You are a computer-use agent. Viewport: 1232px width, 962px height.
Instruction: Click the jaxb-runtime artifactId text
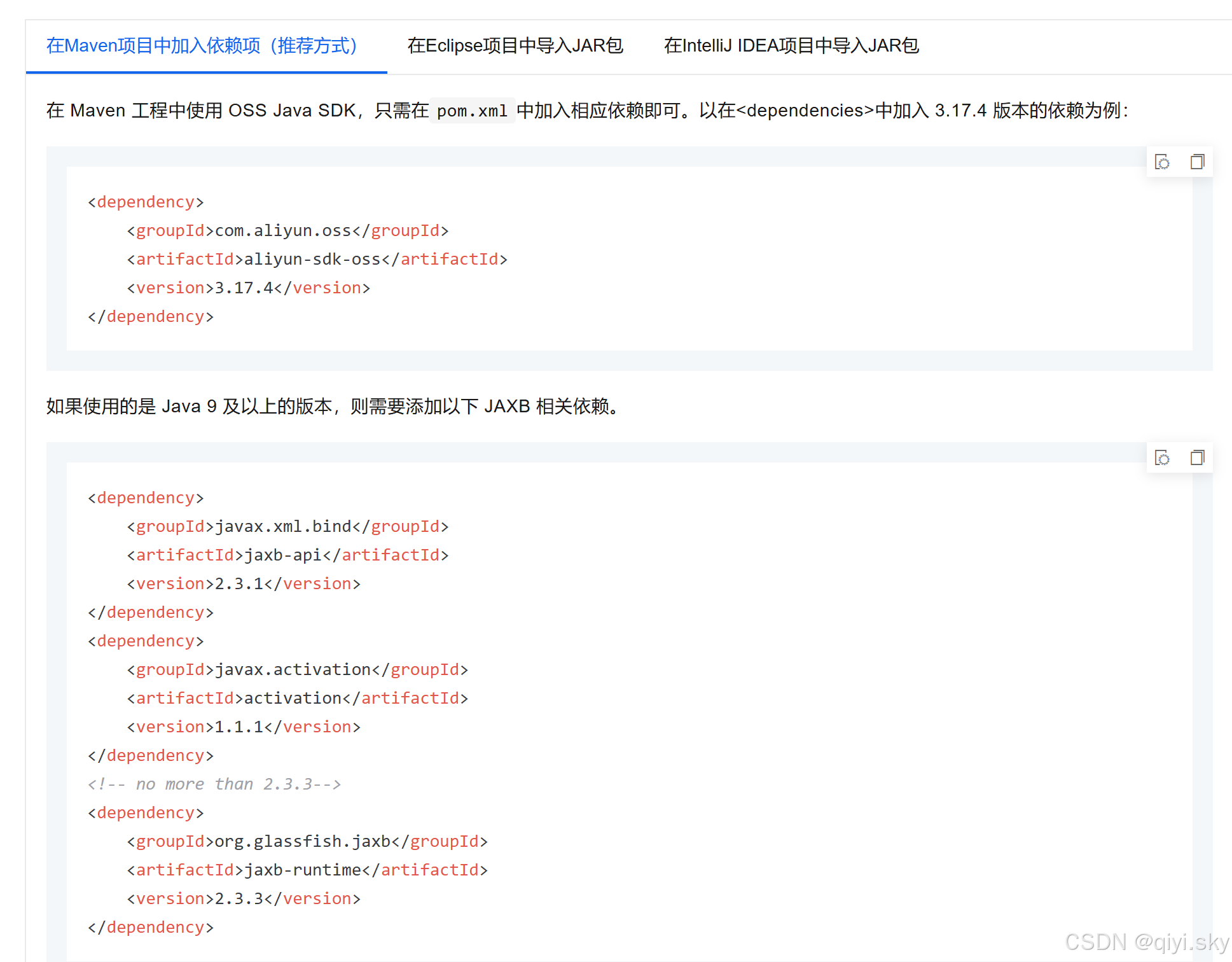(x=302, y=870)
